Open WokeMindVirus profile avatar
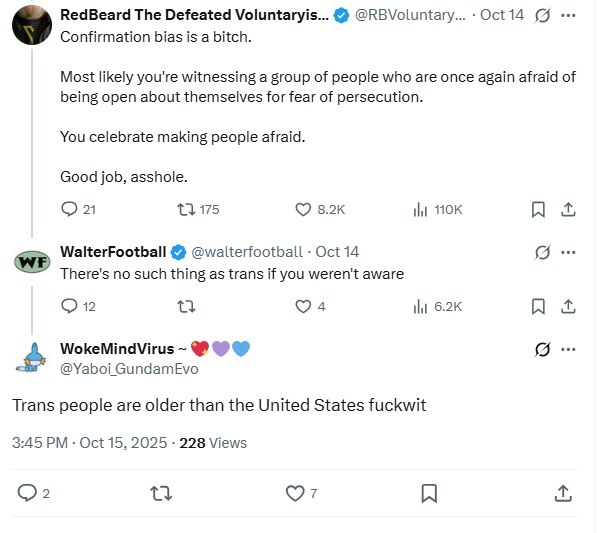Image resolution: width=606 pixels, height=533 pixels. 31,359
